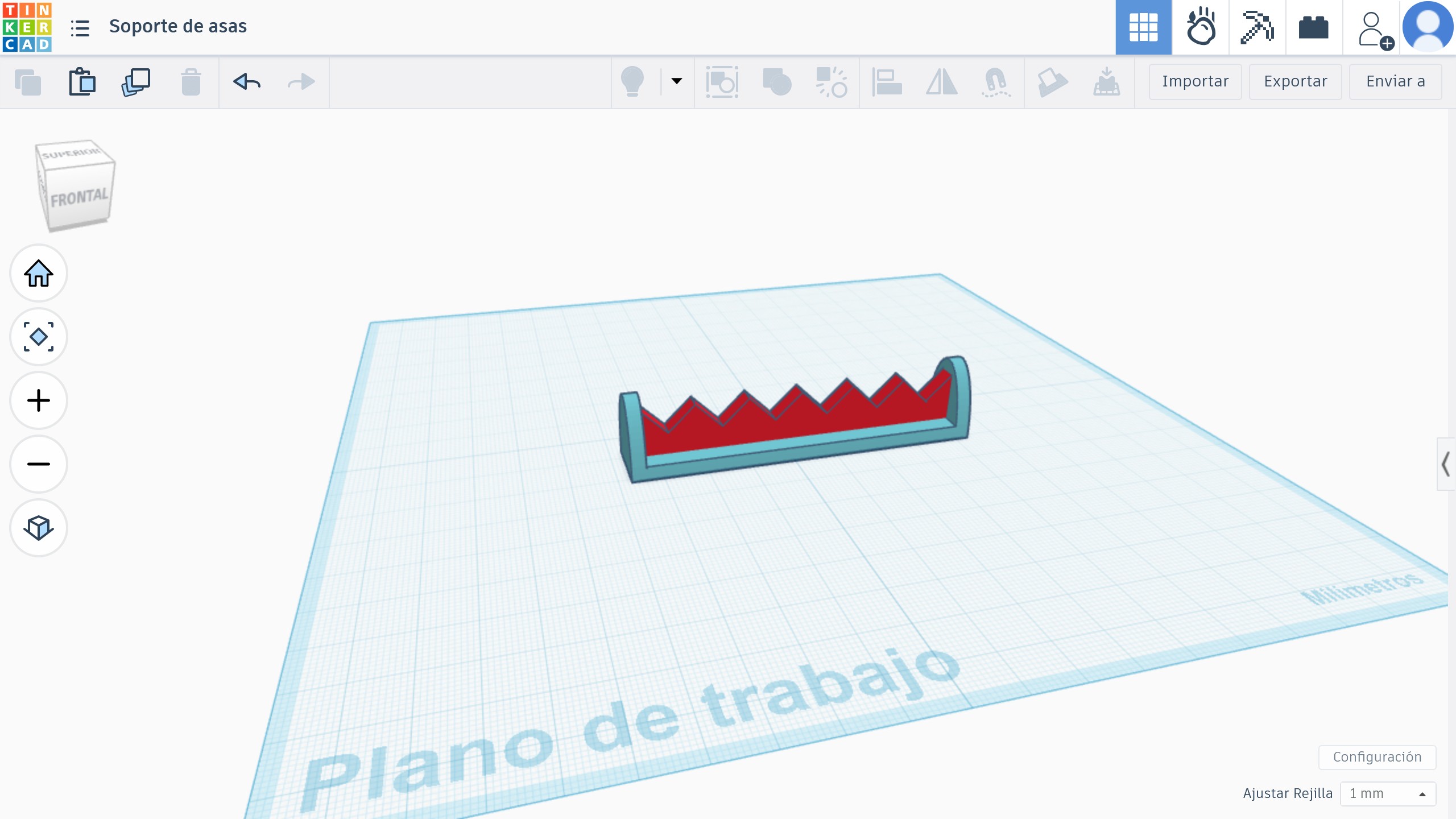This screenshot has height=819, width=1456.
Task: Click FRONTAL face of view cube
Action: pos(80,198)
